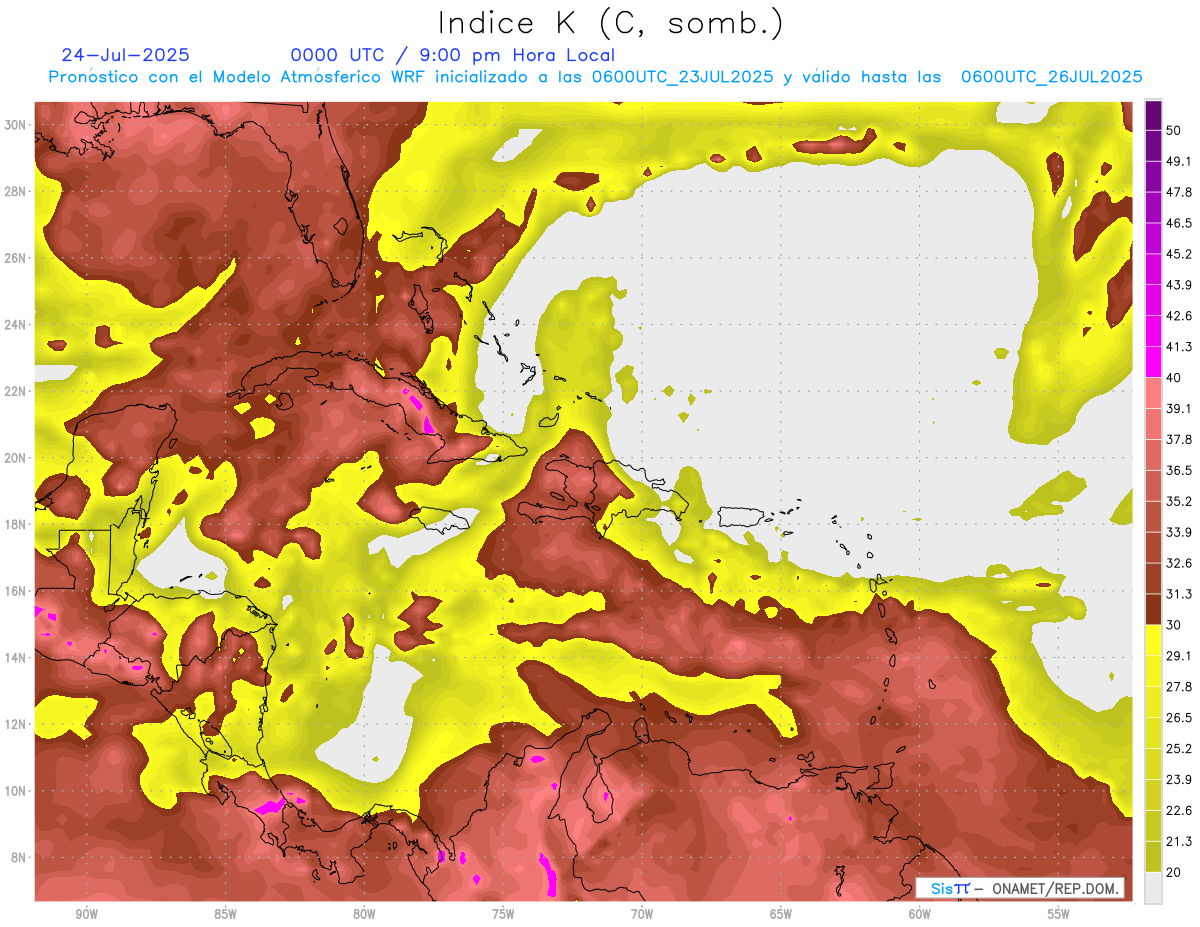Click the colorbar value 42.6
The width and height of the screenshot is (1200, 927).
(1178, 316)
